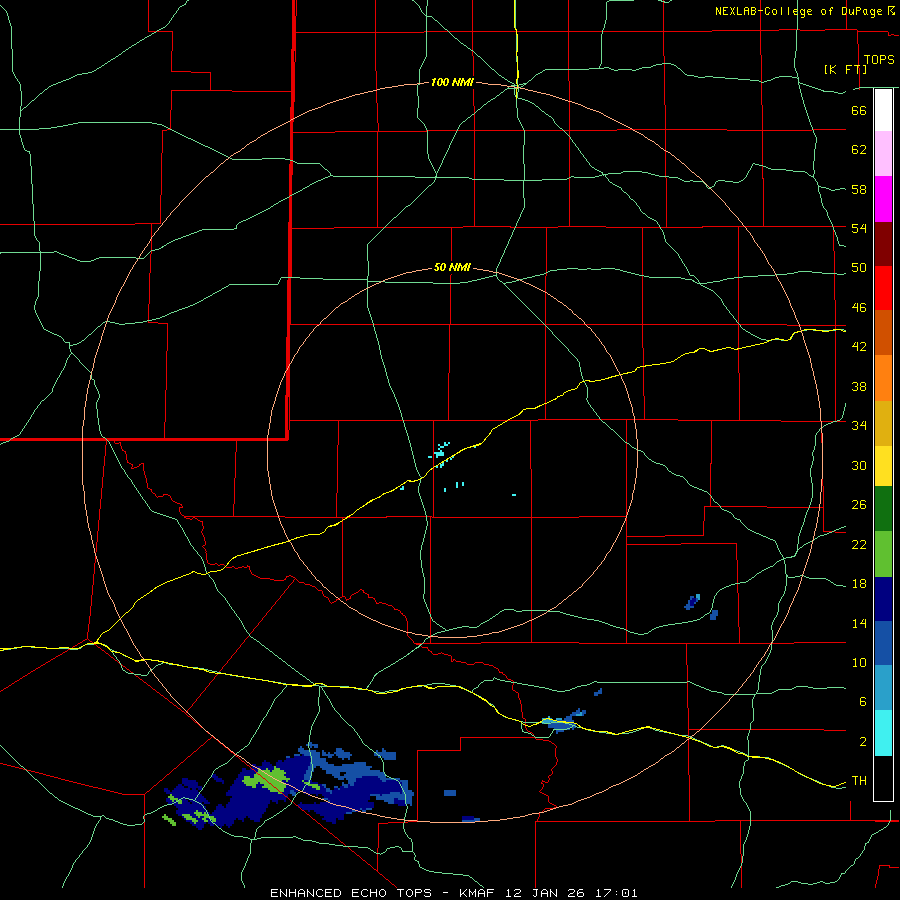Click the 18 legend value
The width and height of the screenshot is (900, 900).
tap(859, 584)
